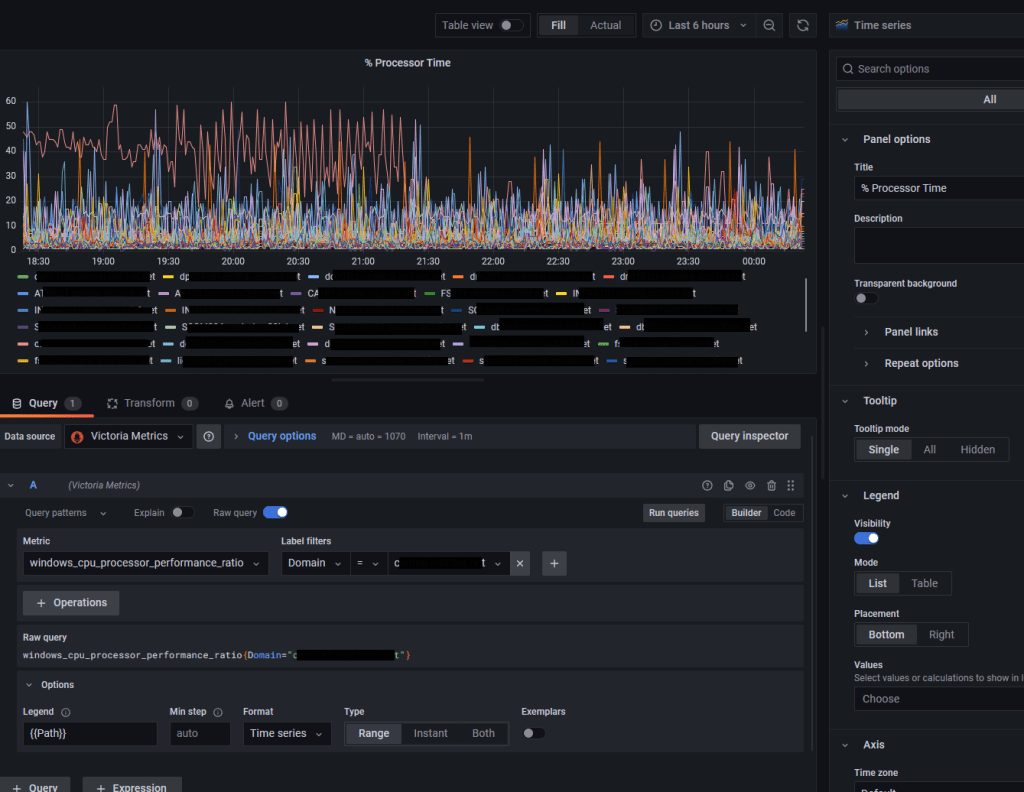Switch to the Transform tab
The image size is (1024, 792).
coord(149,403)
